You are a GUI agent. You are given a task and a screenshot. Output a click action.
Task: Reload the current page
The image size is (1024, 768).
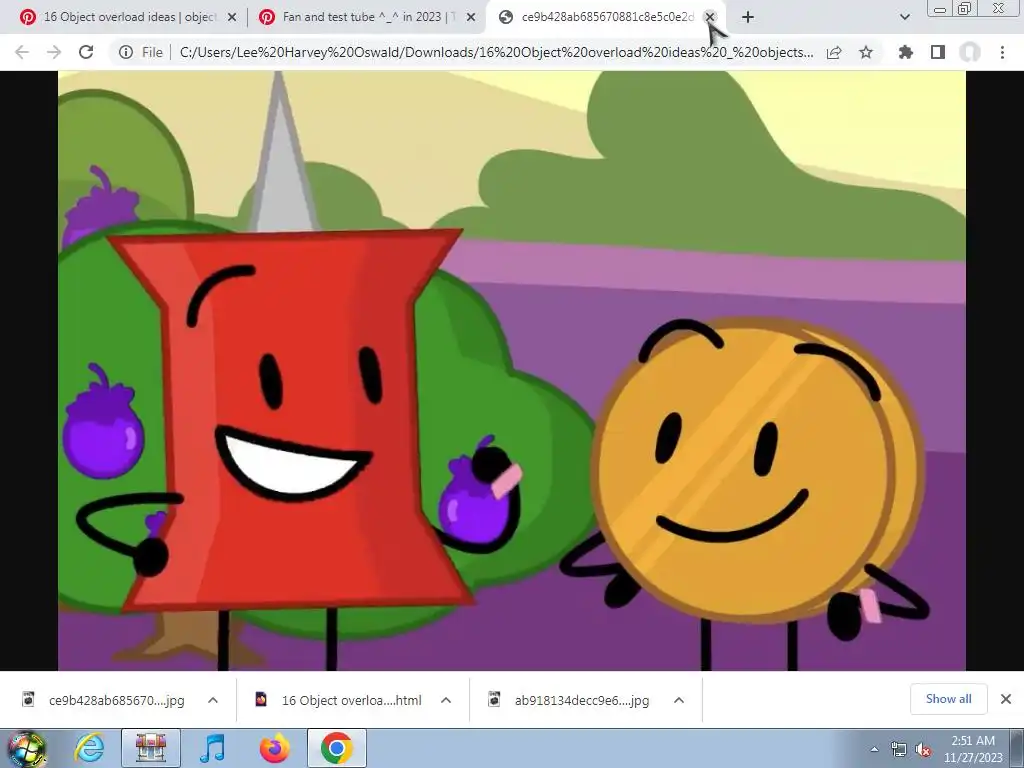coord(86,52)
